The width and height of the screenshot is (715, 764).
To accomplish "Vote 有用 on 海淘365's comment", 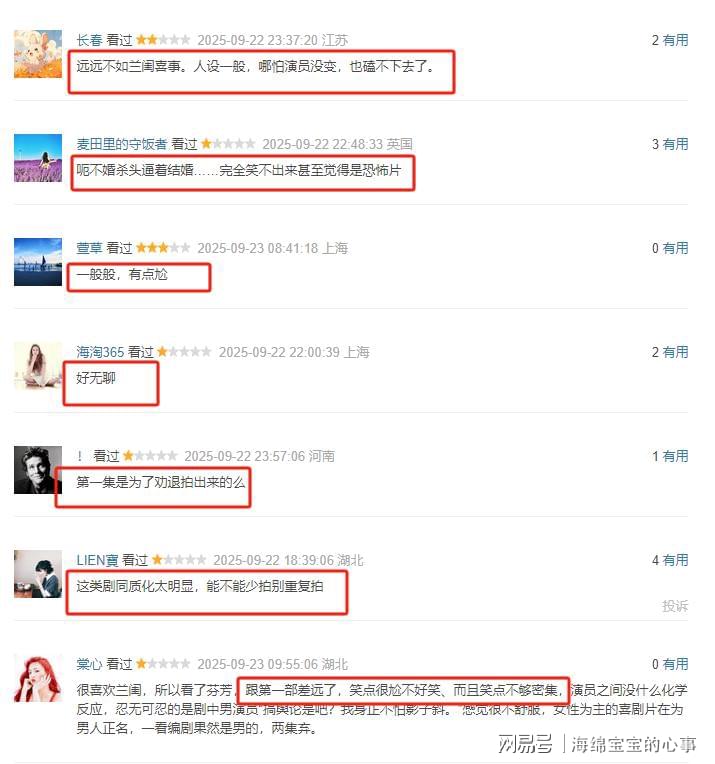I will pos(675,352).
